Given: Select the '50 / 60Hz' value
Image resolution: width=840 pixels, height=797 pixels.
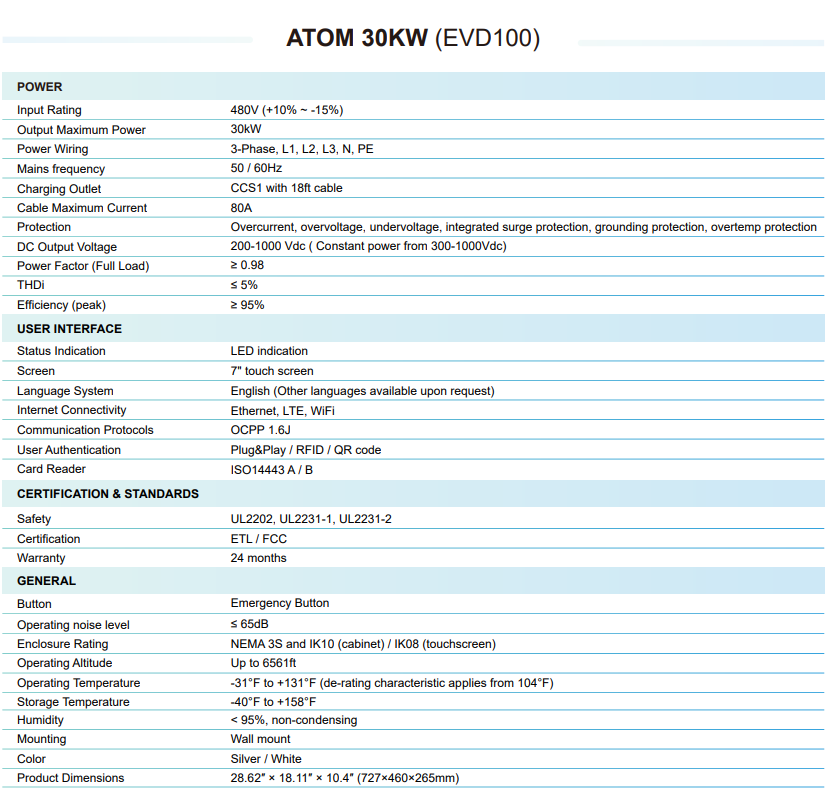Looking at the screenshot, I should point(256,168).
